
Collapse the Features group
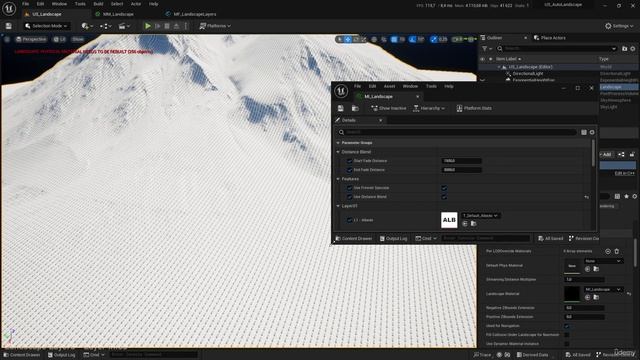(338, 179)
